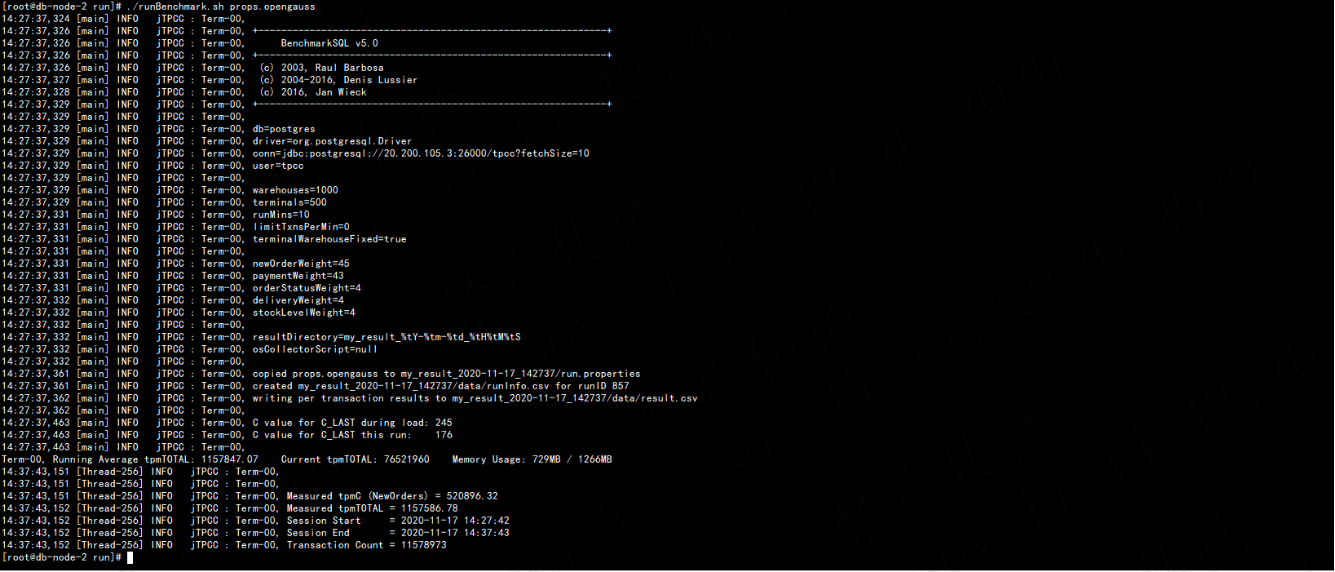Click the jdbc connection URL text
Screen dimensions: 1335x572
click(420, 153)
